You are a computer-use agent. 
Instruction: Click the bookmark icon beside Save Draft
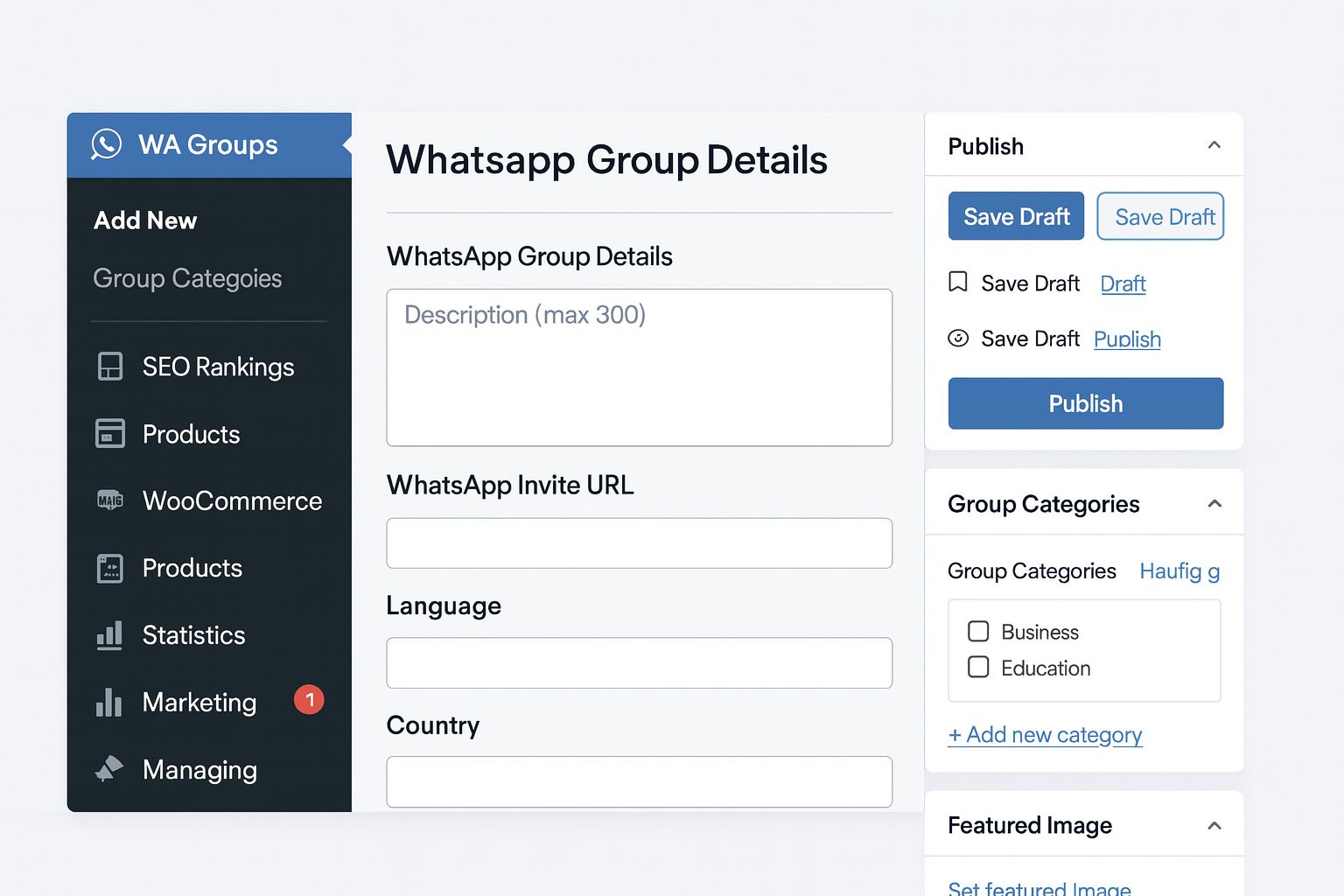(x=958, y=283)
